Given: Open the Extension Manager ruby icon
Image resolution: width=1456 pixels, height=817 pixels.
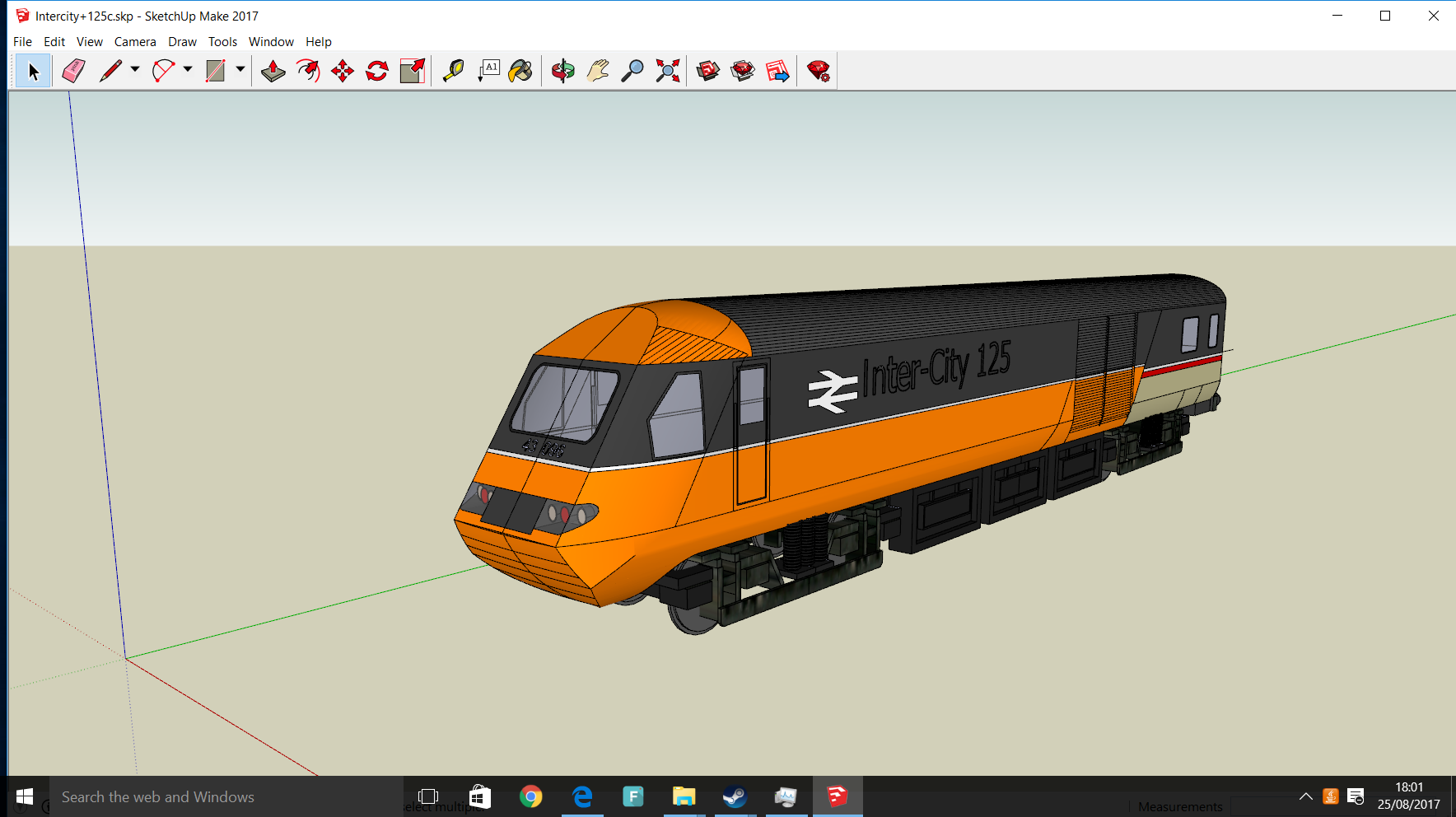Looking at the screenshot, I should pos(819,71).
